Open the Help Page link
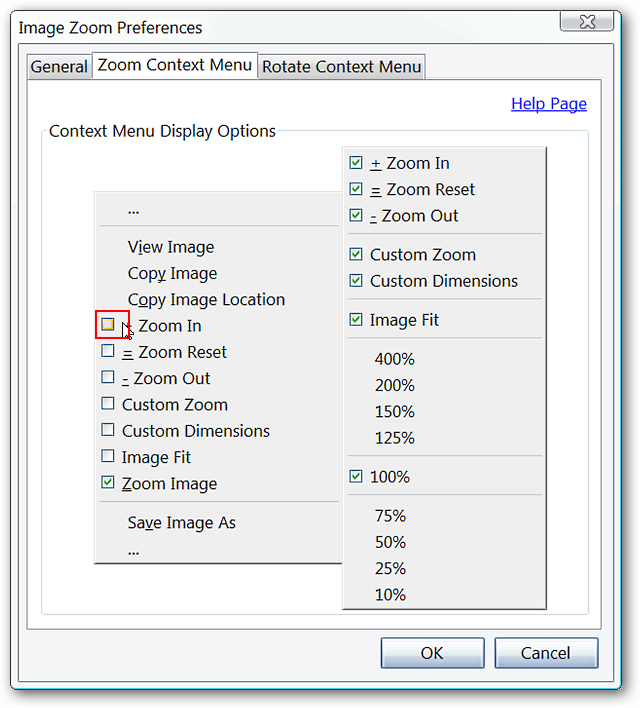The height and width of the screenshot is (708, 640). click(549, 104)
